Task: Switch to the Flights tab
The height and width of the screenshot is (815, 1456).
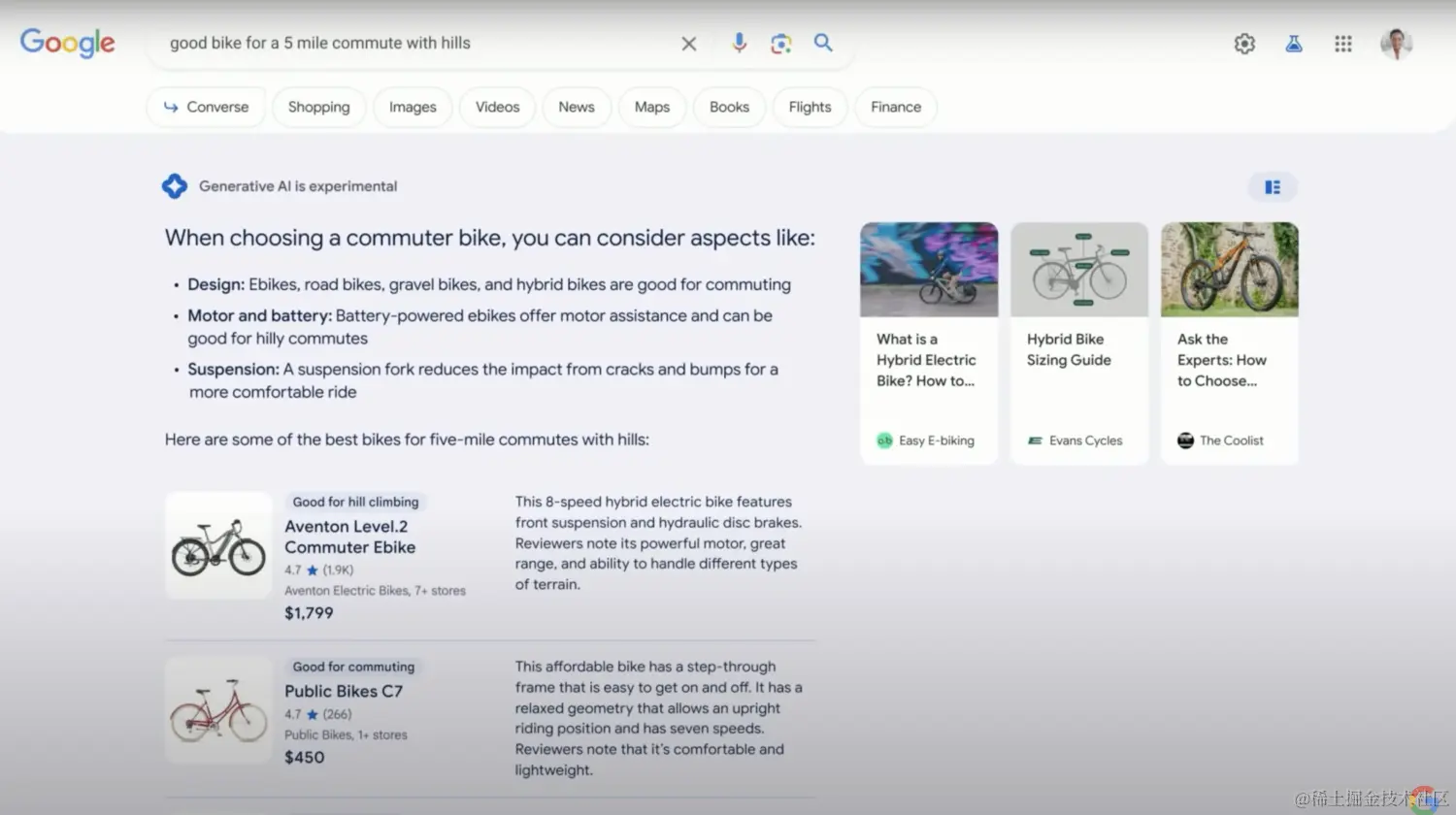Action: click(810, 107)
